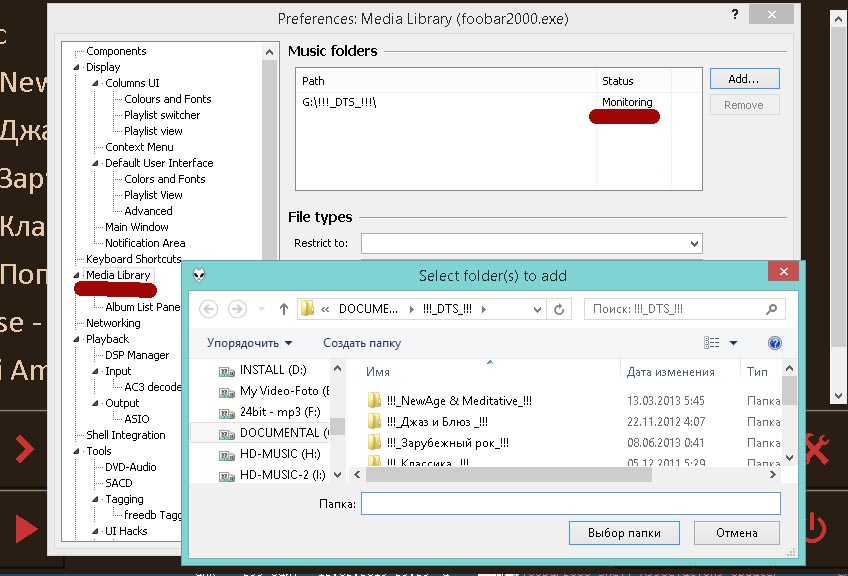The image size is (848, 576).
Task: Open the Context Menu preferences page
Action: pyautogui.click(x=139, y=147)
